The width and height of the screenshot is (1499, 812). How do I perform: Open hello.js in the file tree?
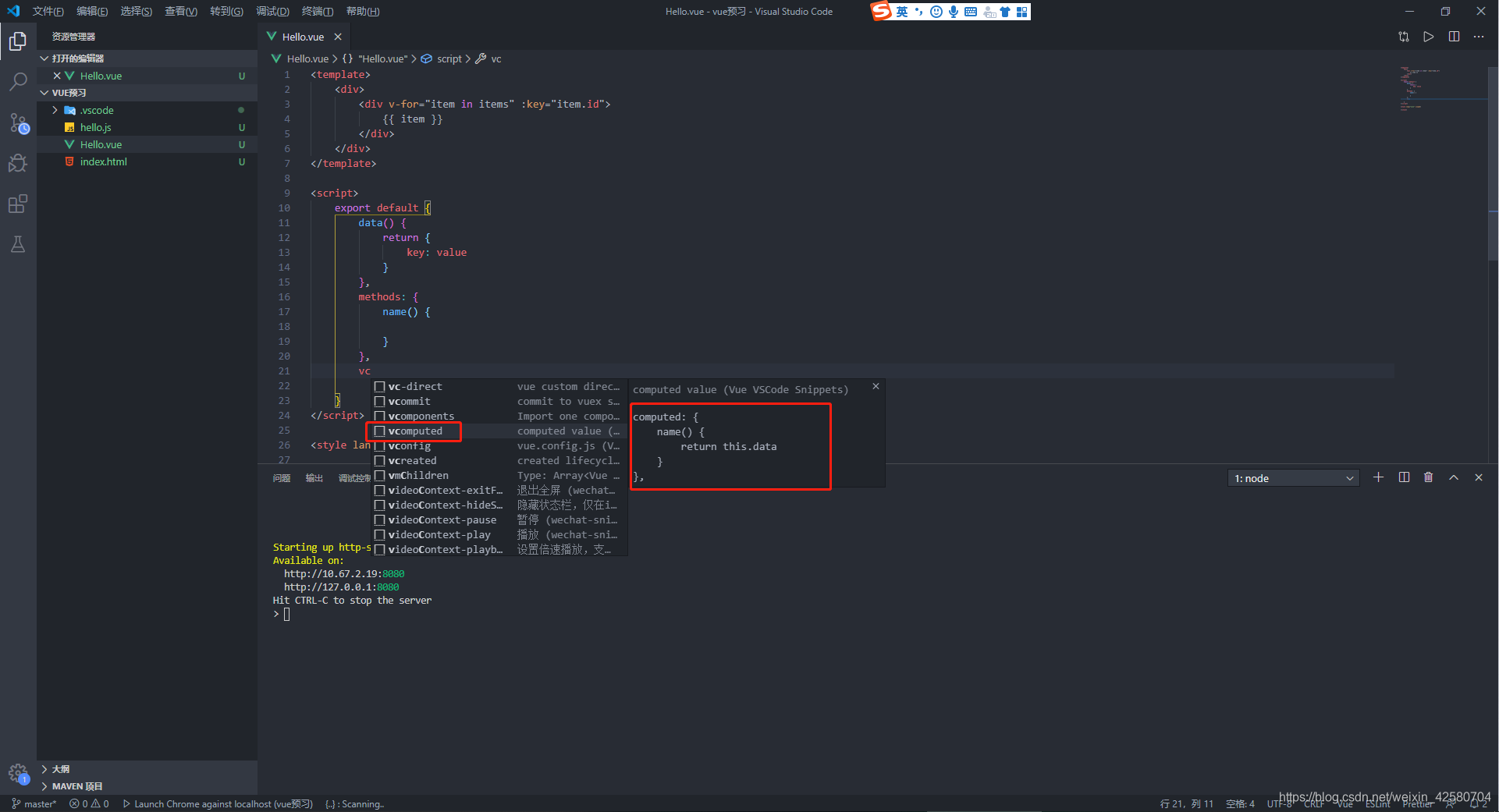coord(147,127)
